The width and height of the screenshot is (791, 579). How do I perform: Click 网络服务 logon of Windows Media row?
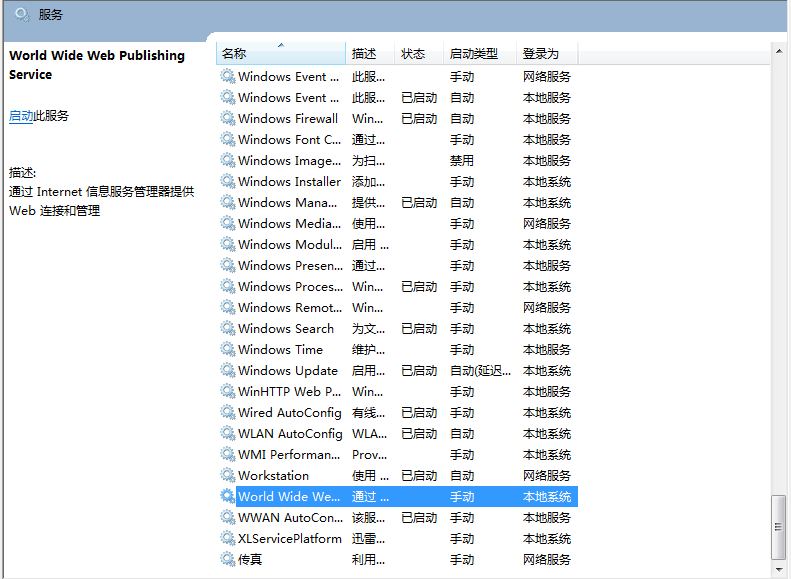[546, 223]
